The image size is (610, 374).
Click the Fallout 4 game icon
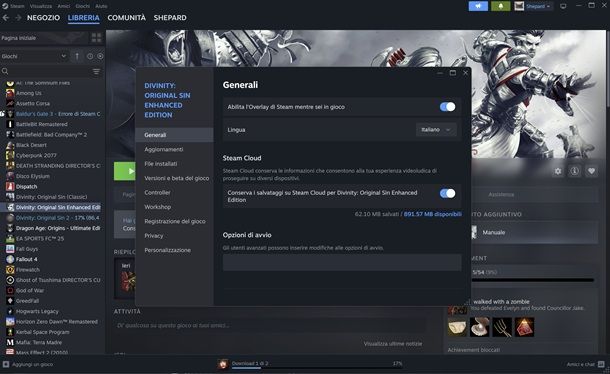pos(10,259)
